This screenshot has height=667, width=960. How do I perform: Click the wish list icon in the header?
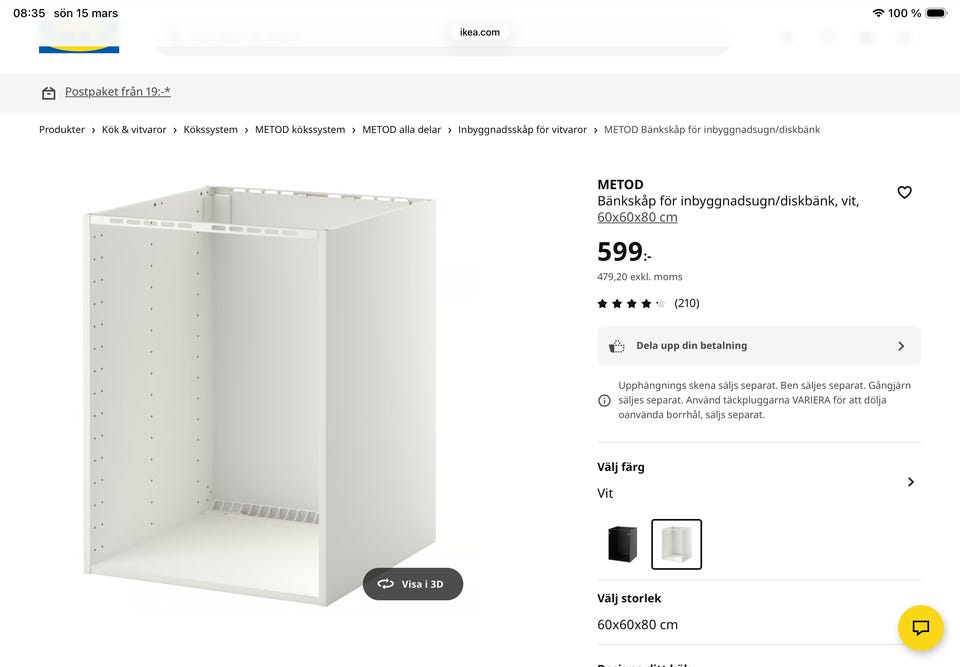pos(826,36)
